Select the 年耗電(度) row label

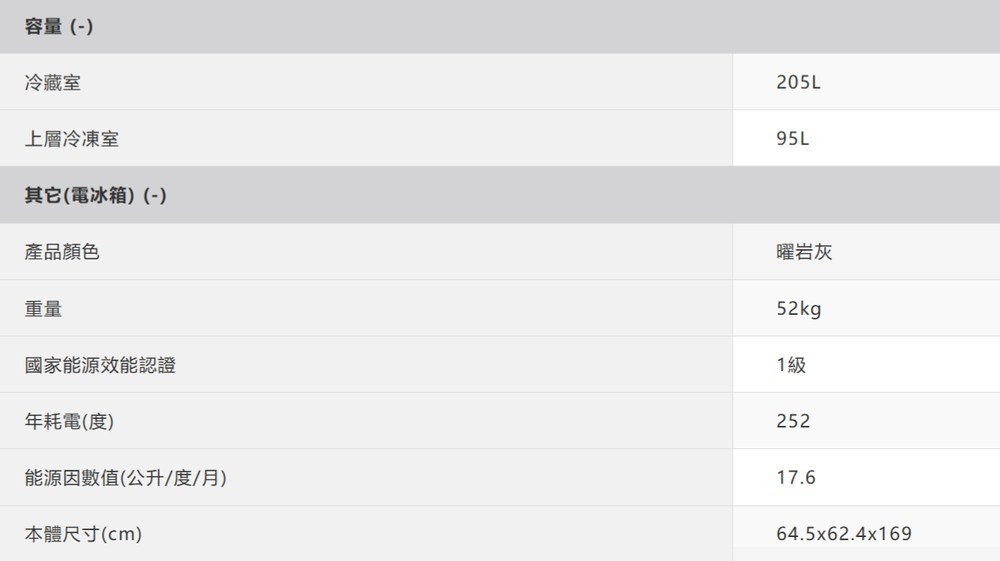69,422
